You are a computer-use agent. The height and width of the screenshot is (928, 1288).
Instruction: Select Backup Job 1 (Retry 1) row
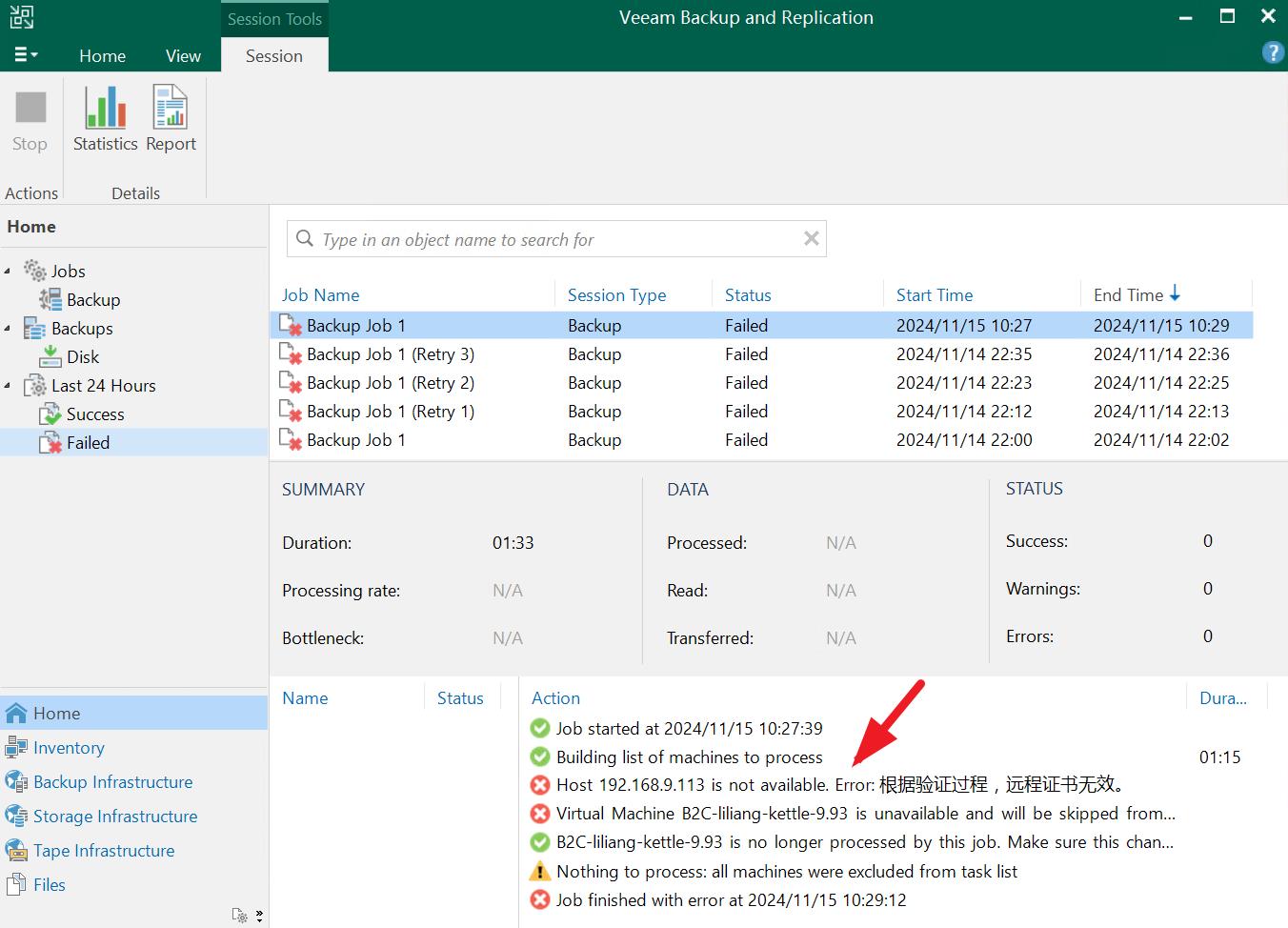[x=761, y=411]
